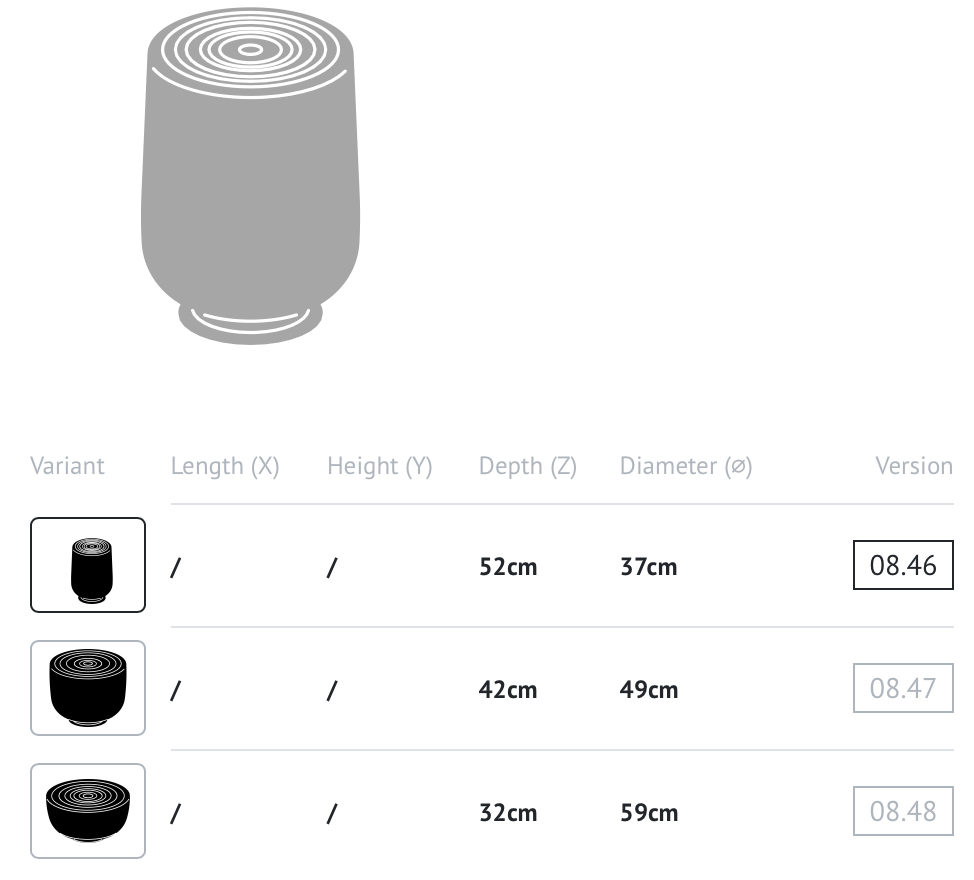974x880 pixels.
Task: Click the Height (Y) column header
Action: (x=380, y=466)
